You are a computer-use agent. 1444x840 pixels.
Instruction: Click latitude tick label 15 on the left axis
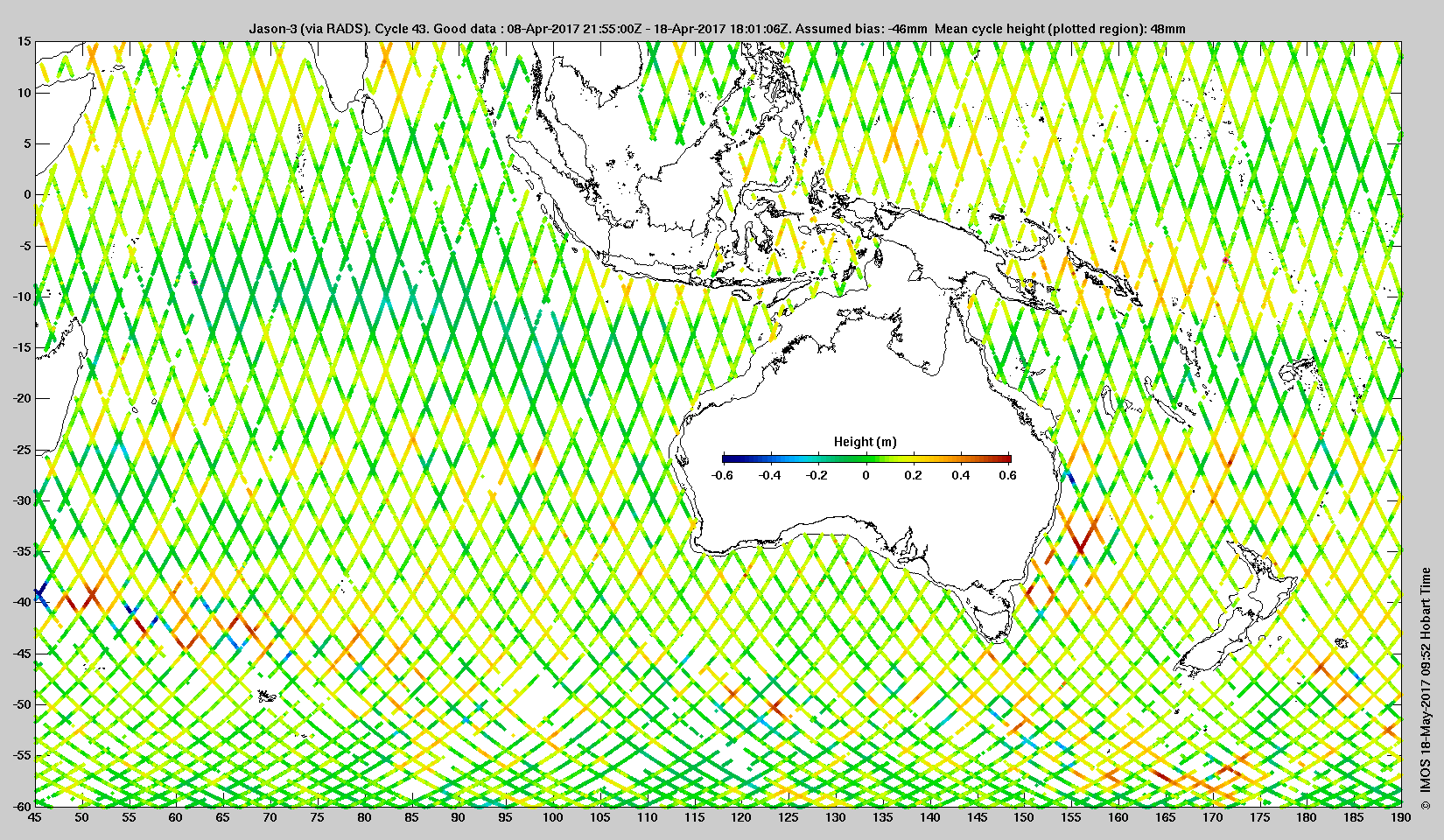click(x=24, y=41)
